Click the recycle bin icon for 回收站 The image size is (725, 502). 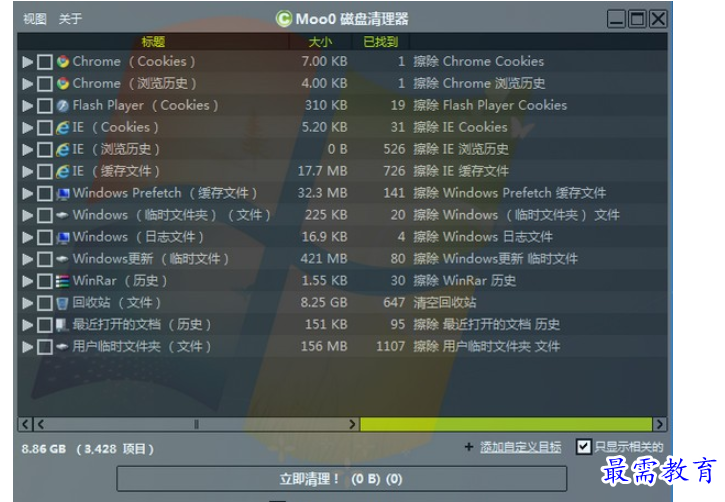[62, 303]
